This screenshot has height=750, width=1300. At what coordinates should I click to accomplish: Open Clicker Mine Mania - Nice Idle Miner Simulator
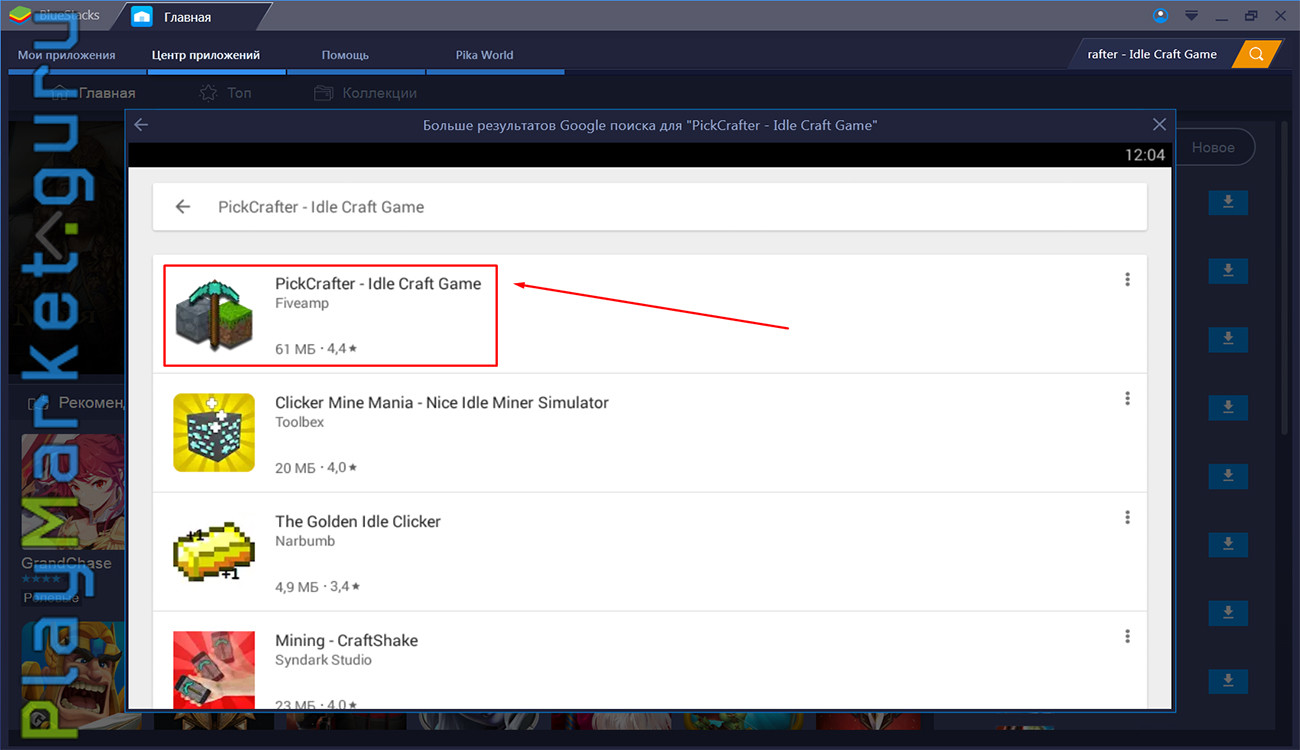(x=442, y=403)
